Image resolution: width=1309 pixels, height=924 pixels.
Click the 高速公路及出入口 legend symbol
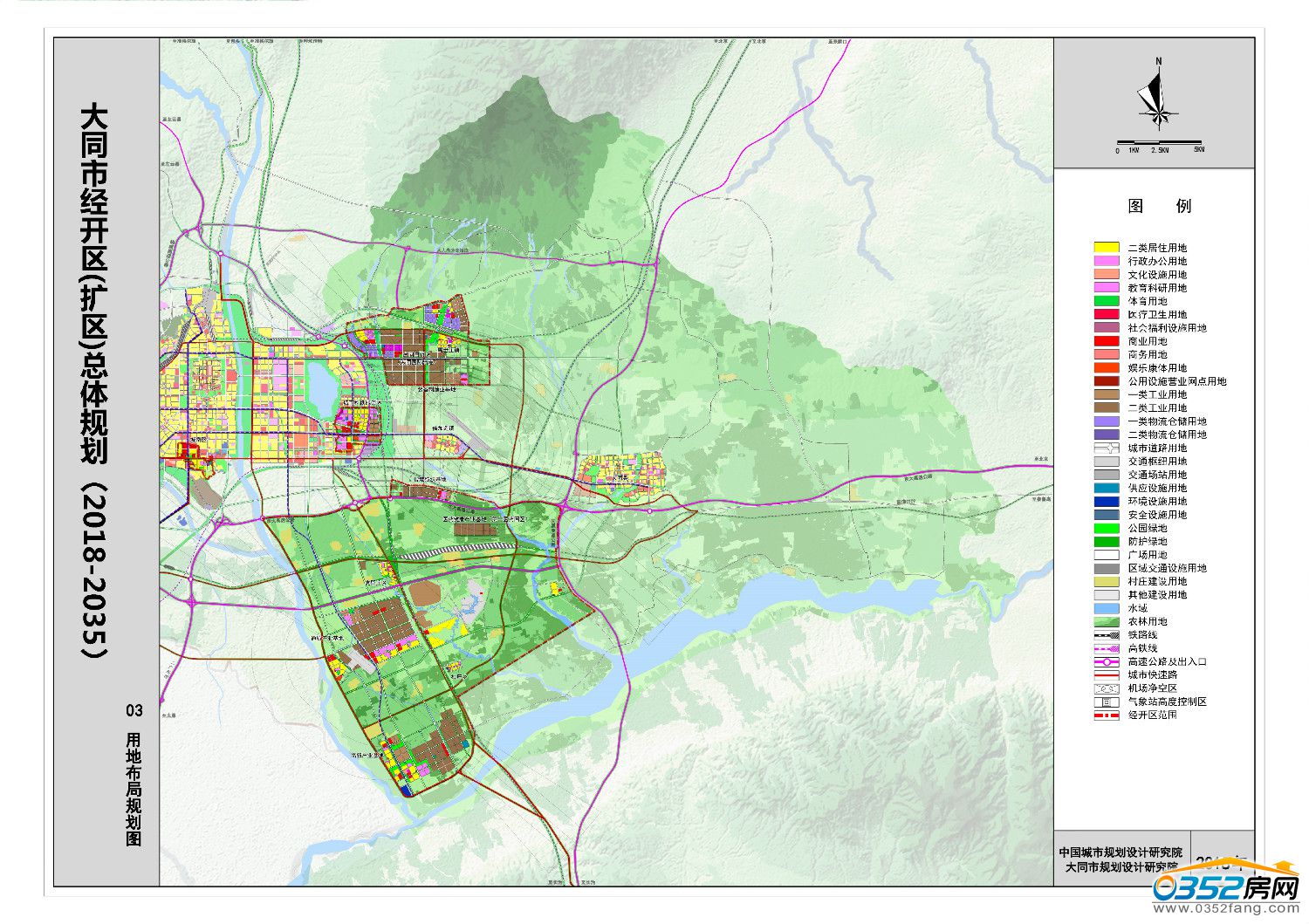pos(1107,661)
